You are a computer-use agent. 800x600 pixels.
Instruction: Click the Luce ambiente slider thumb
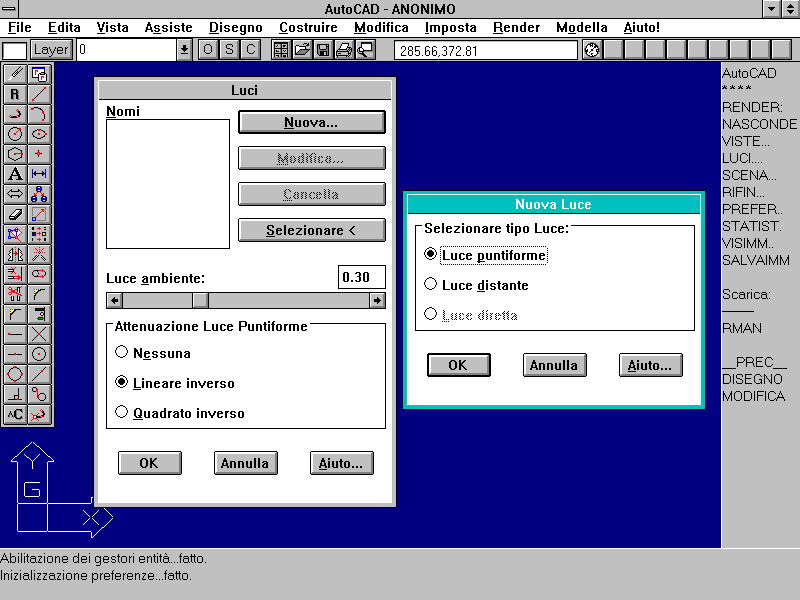pyautogui.click(x=201, y=301)
